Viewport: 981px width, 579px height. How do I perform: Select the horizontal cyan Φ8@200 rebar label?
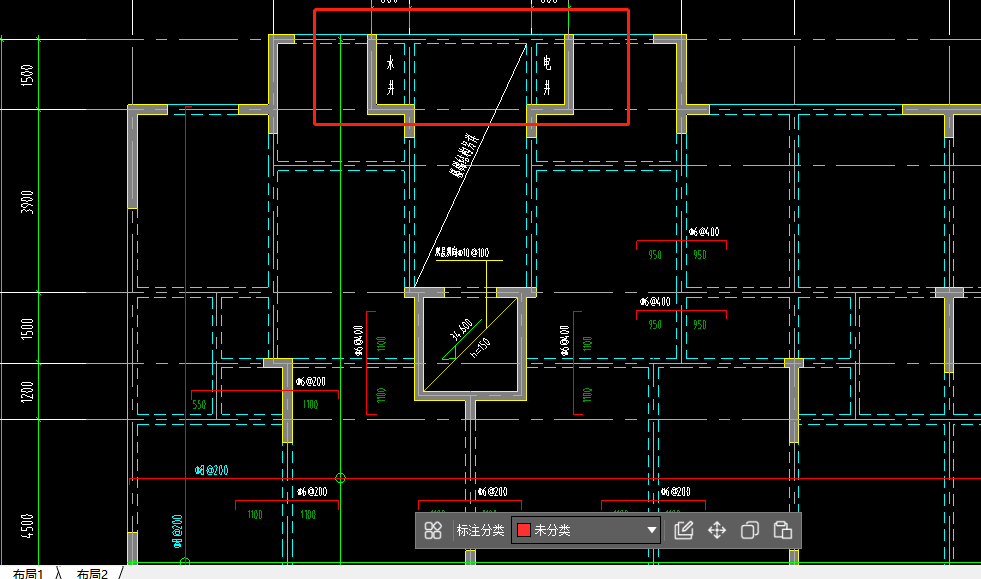[211, 470]
